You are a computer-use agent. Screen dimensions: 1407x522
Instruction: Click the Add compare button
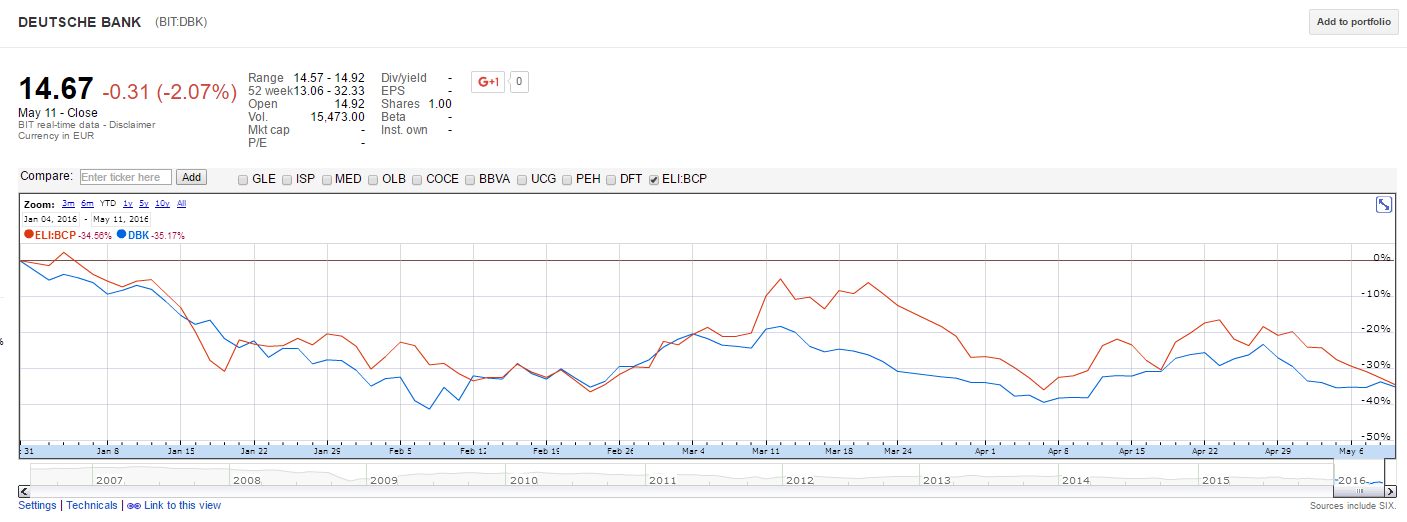click(x=191, y=177)
